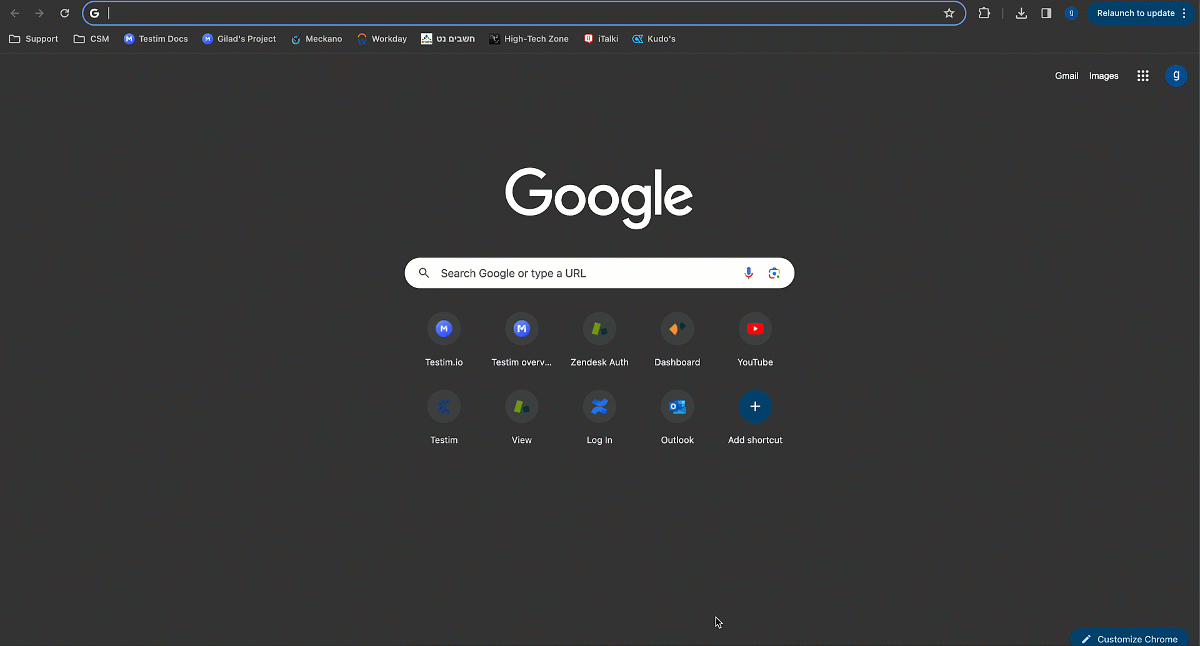1200x646 pixels.
Task: Click the Google logo
Action: (x=599, y=198)
